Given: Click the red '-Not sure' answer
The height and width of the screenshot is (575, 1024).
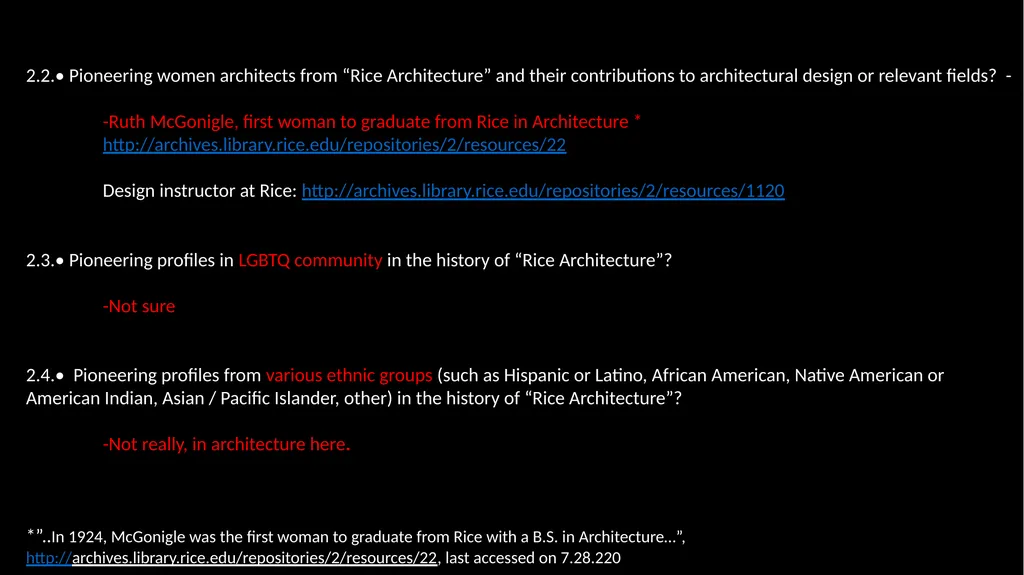Looking at the screenshot, I should tap(139, 306).
